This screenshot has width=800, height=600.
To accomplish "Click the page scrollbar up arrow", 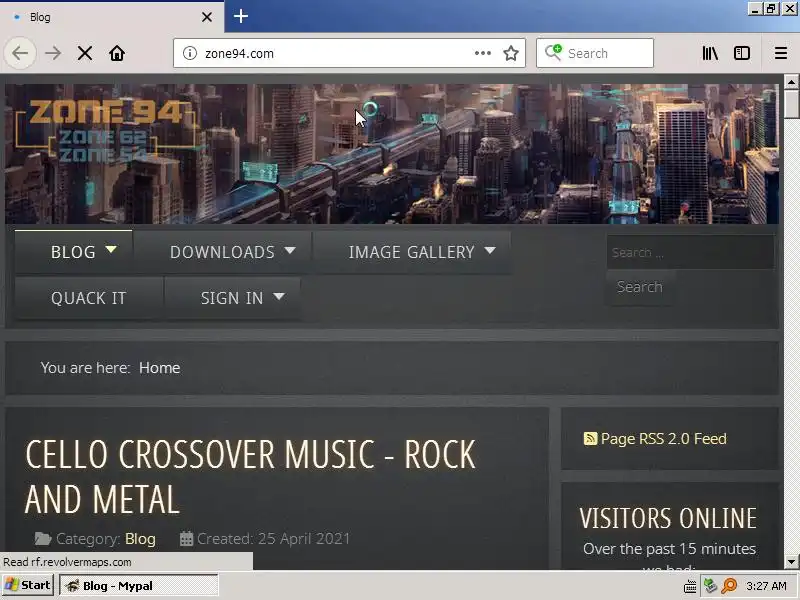I will (x=791, y=82).
